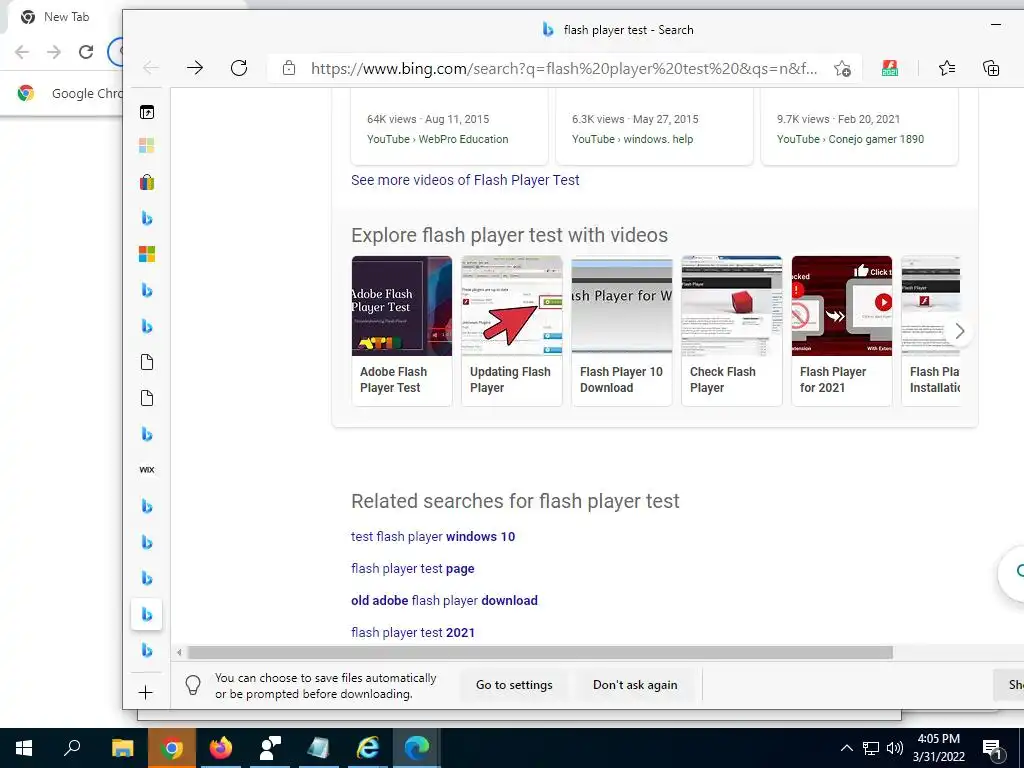Select the shopping bag tab in vertical tabs

coord(147,182)
